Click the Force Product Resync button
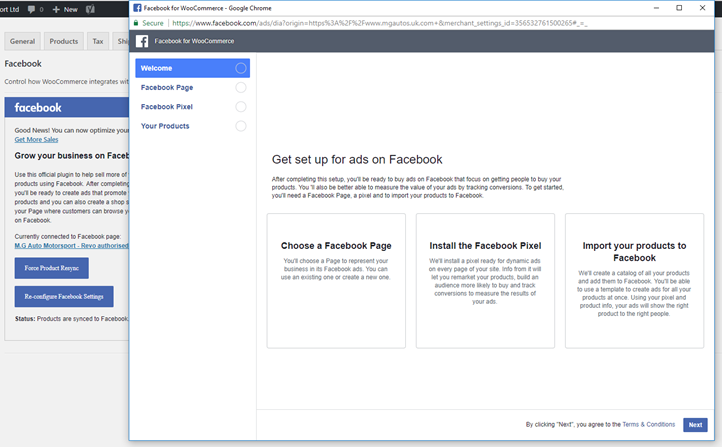Viewport: 722px width, 447px height. coord(52,268)
